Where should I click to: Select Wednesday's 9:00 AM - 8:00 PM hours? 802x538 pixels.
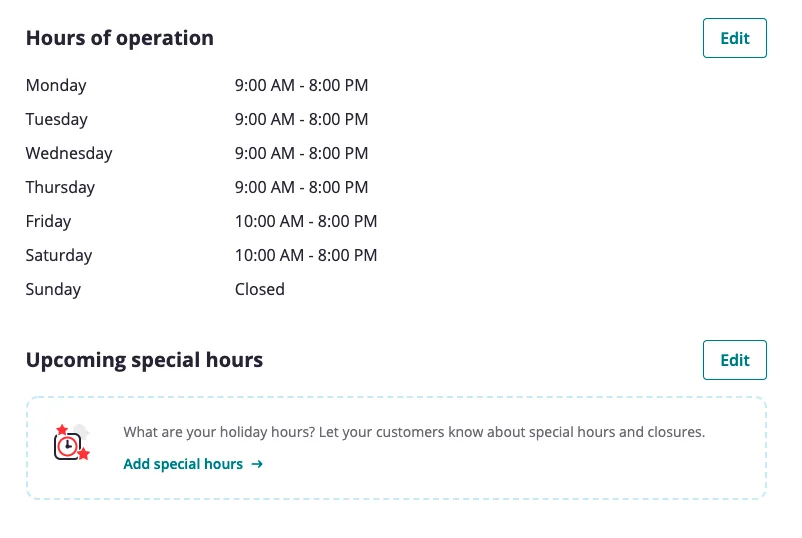(x=301, y=153)
